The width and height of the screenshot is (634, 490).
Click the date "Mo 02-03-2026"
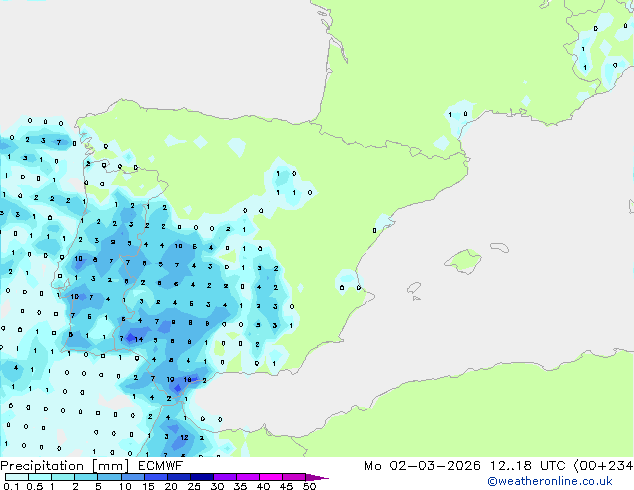point(423,466)
